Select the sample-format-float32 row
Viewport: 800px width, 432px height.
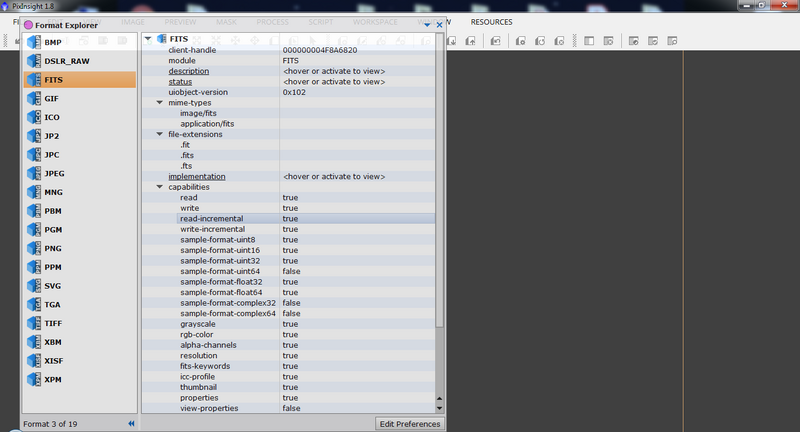click(x=289, y=282)
